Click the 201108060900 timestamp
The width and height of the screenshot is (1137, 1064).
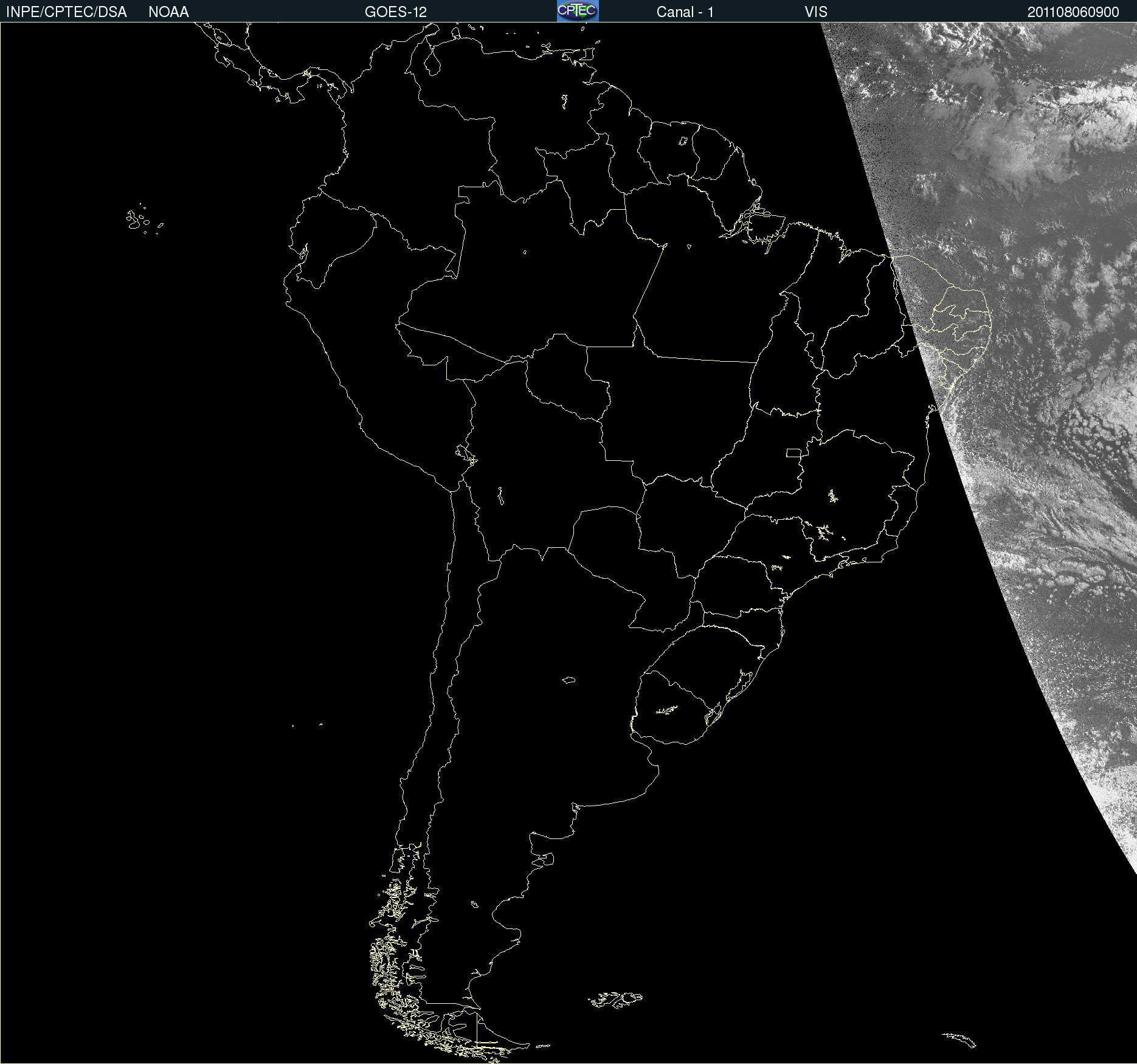(x=1073, y=12)
